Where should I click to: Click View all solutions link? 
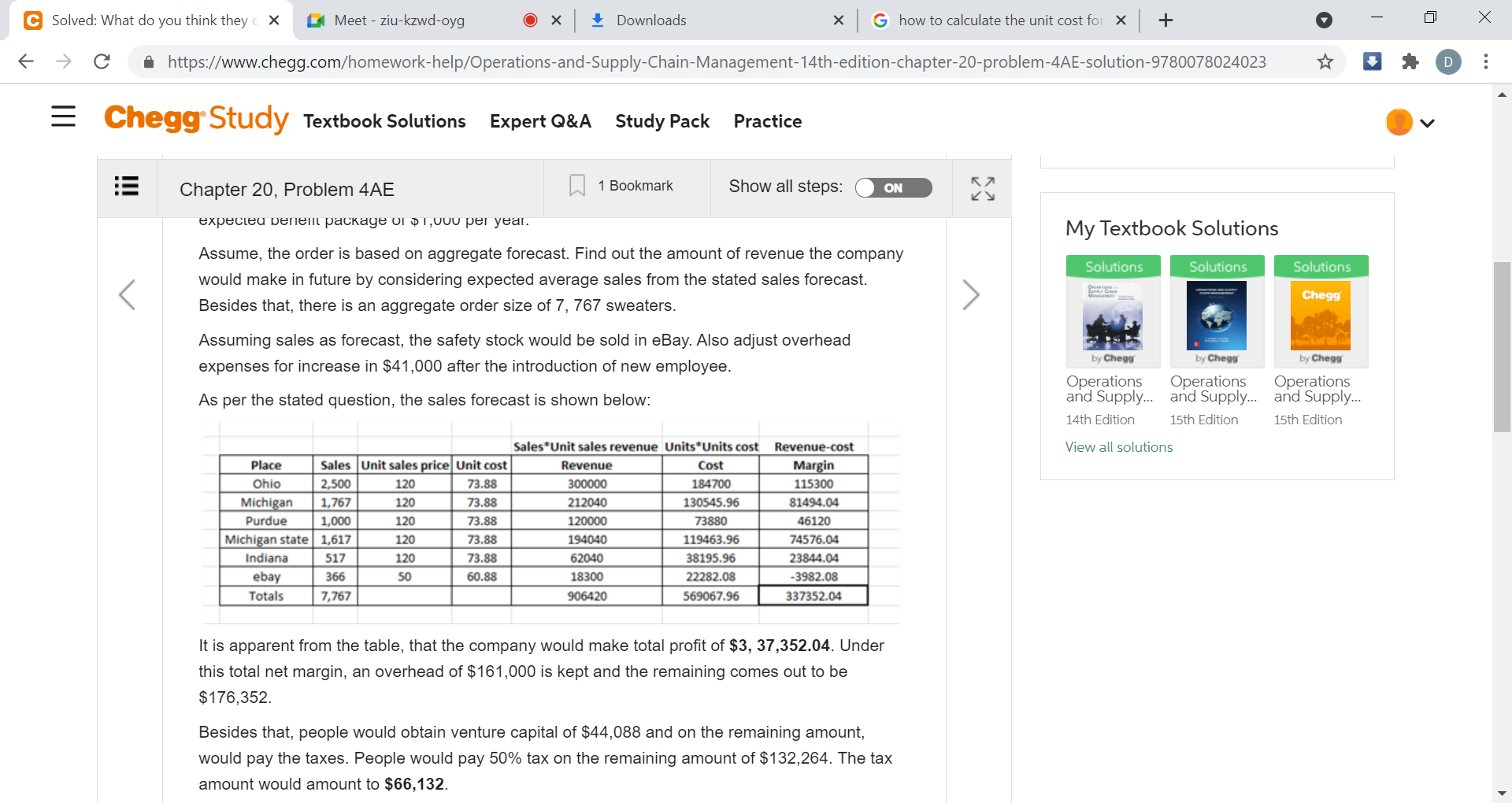[x=1119, y=447]
